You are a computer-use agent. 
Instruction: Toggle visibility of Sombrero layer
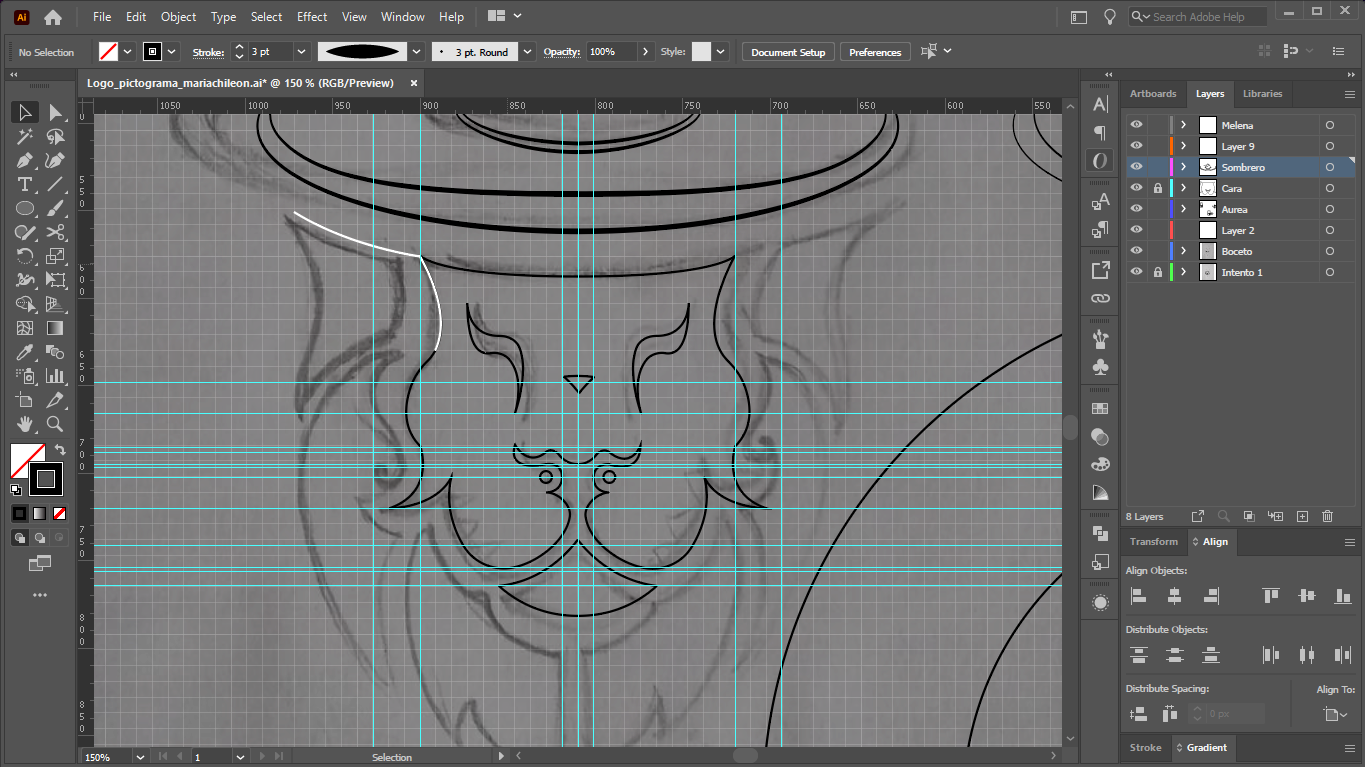[1136, 167]
